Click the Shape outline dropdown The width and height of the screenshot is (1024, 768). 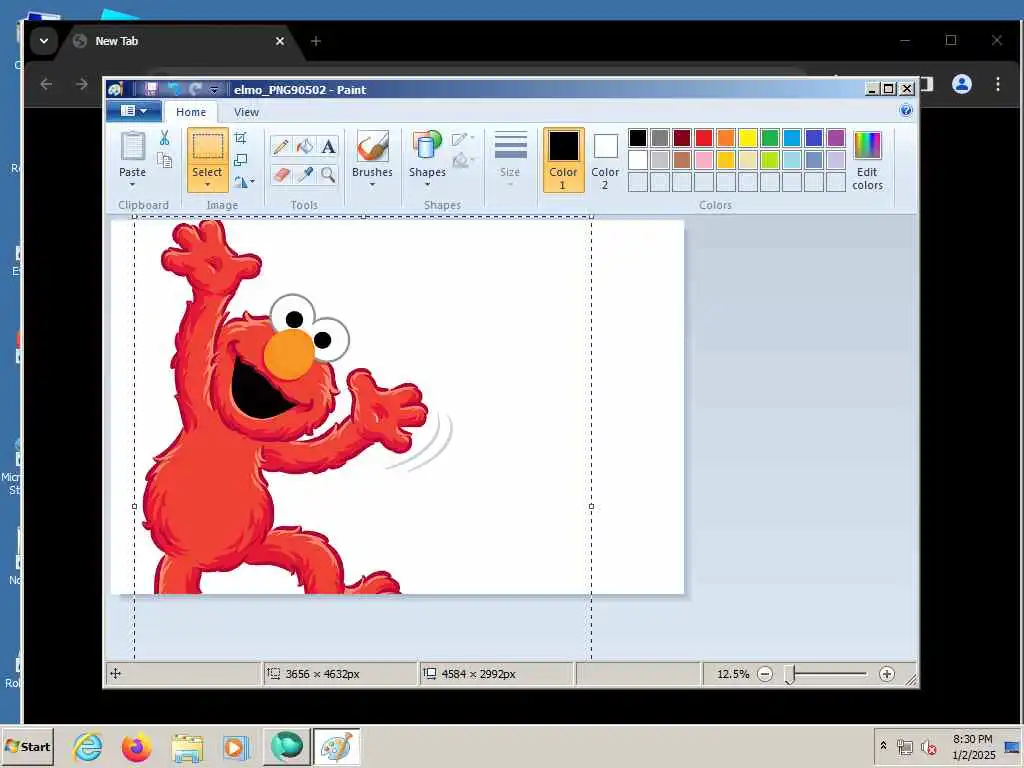tap(462, 138)
